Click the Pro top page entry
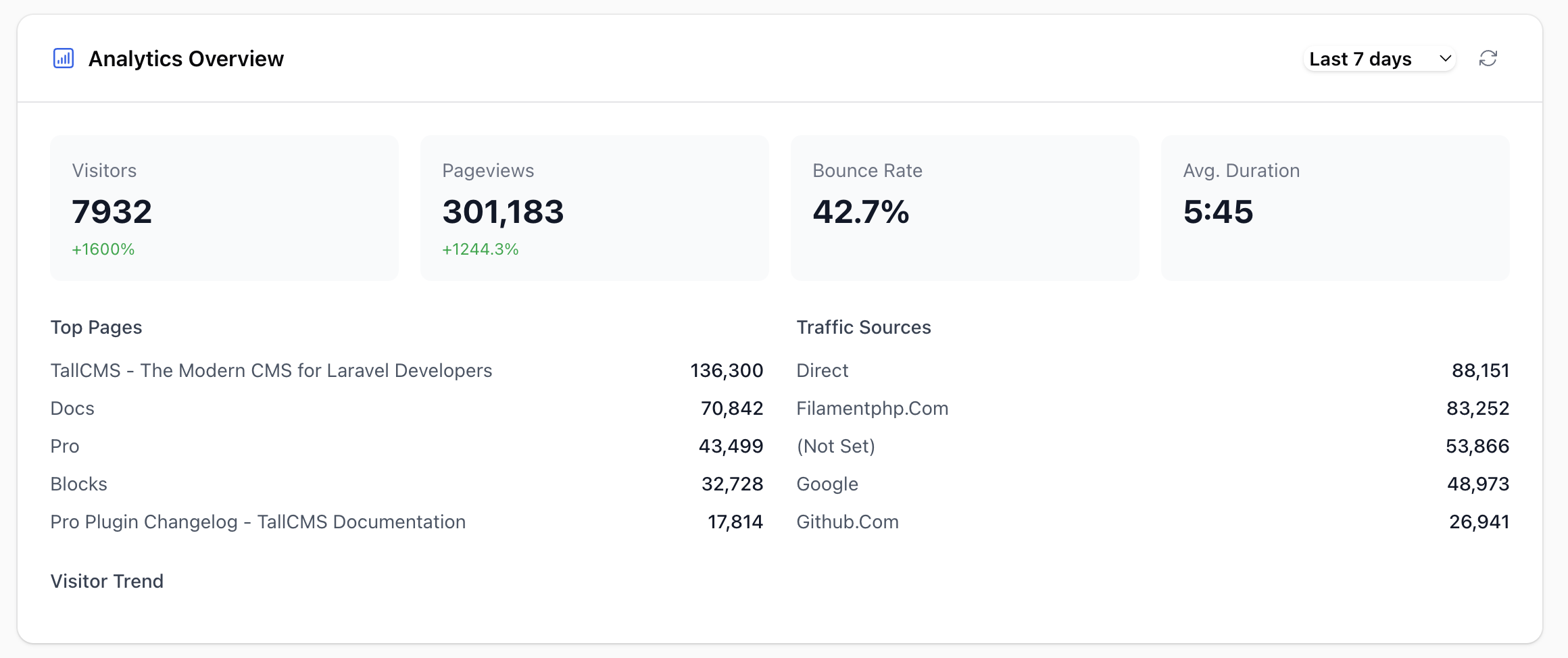The height and width of the screenshot is (658, 1568). point(407,446)
